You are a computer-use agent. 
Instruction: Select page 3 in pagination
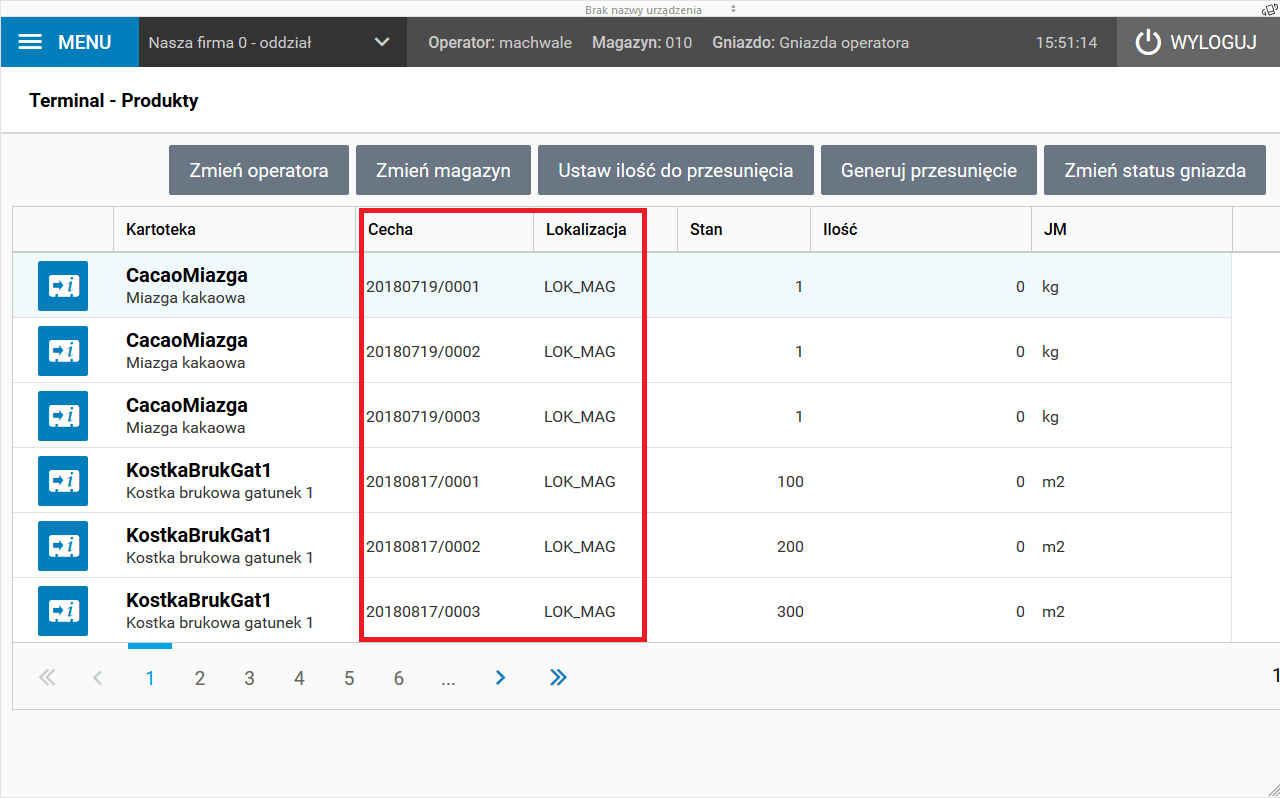point(249,678)
